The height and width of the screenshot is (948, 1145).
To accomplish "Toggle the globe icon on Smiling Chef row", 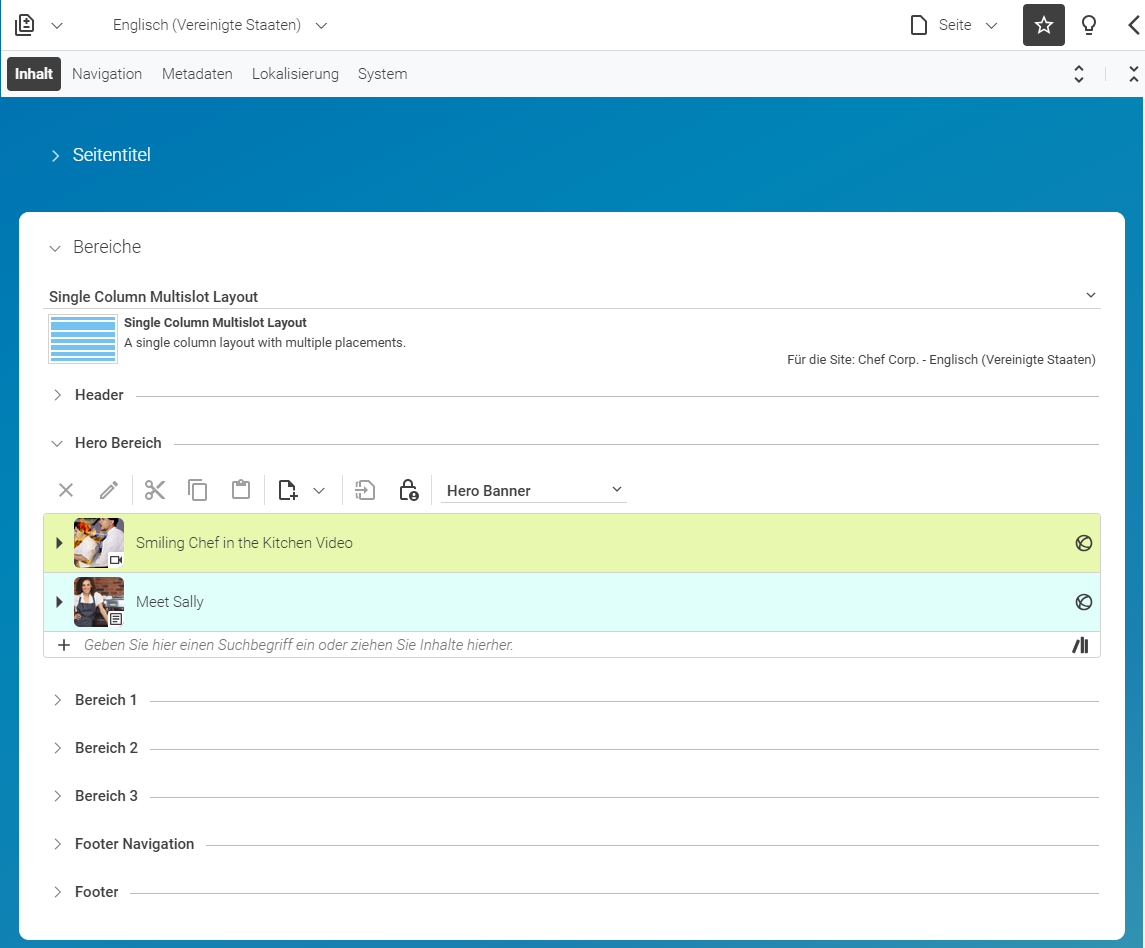I will (x=1084, y=543).
